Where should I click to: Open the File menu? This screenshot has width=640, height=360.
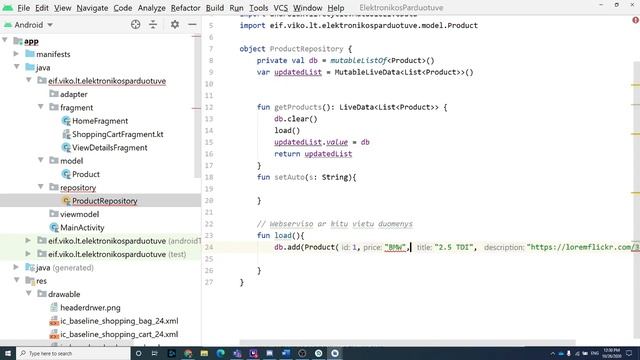[x=23, y=8]
